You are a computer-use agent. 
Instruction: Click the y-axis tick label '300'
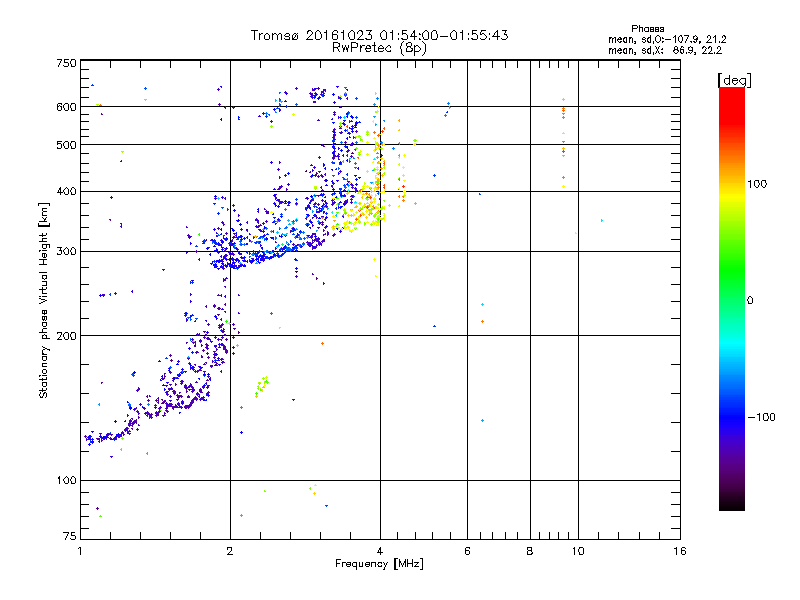pos(66,252)
